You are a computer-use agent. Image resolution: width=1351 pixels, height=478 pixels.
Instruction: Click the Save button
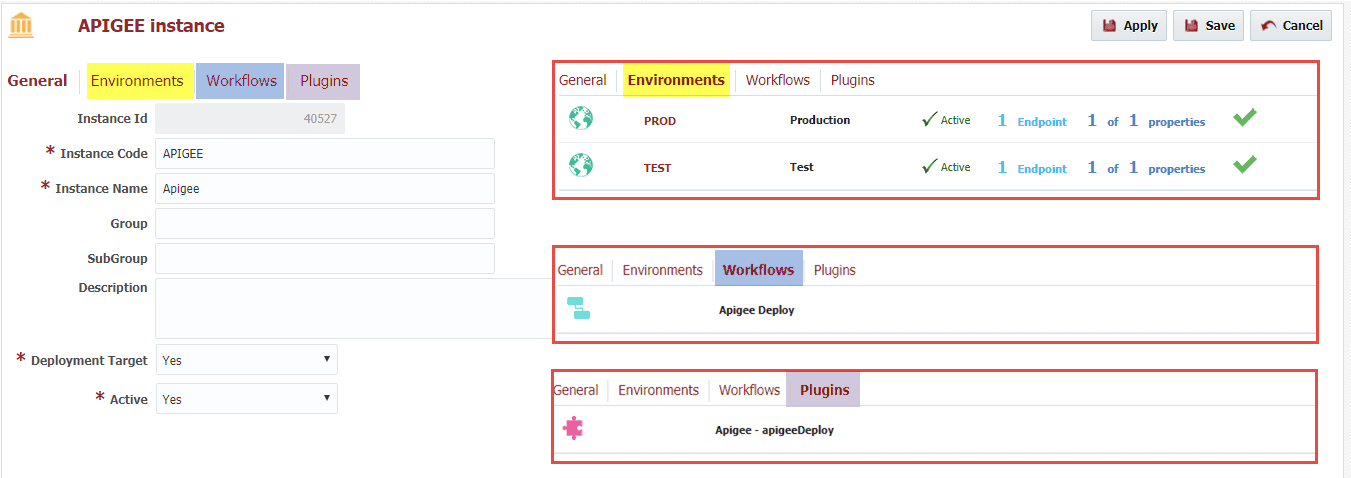pyautogui.click(x=1208, y=26)
